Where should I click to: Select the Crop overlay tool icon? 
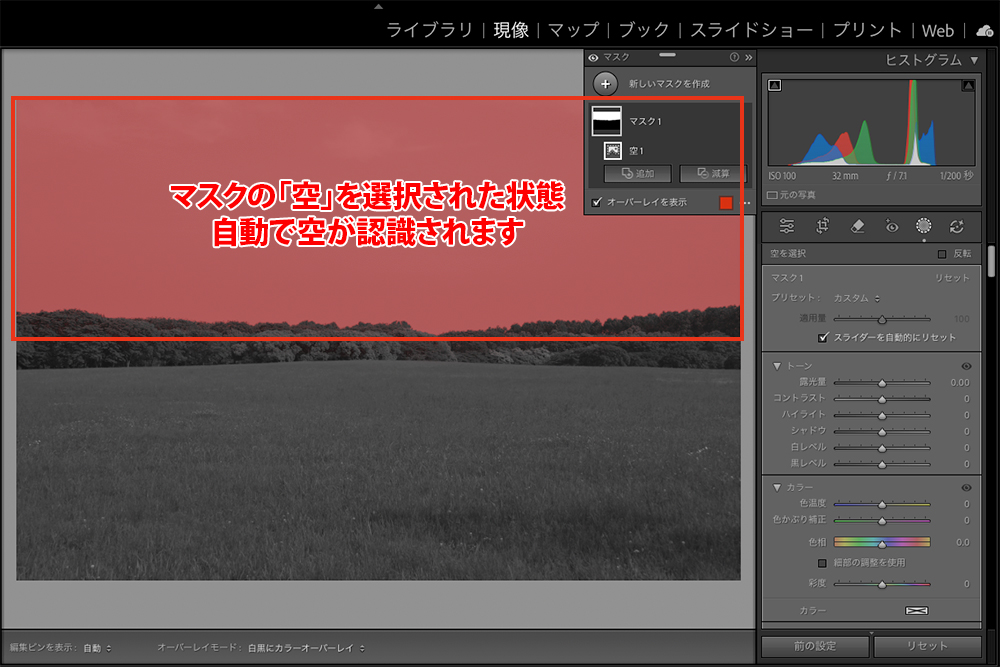click(822, 226)
